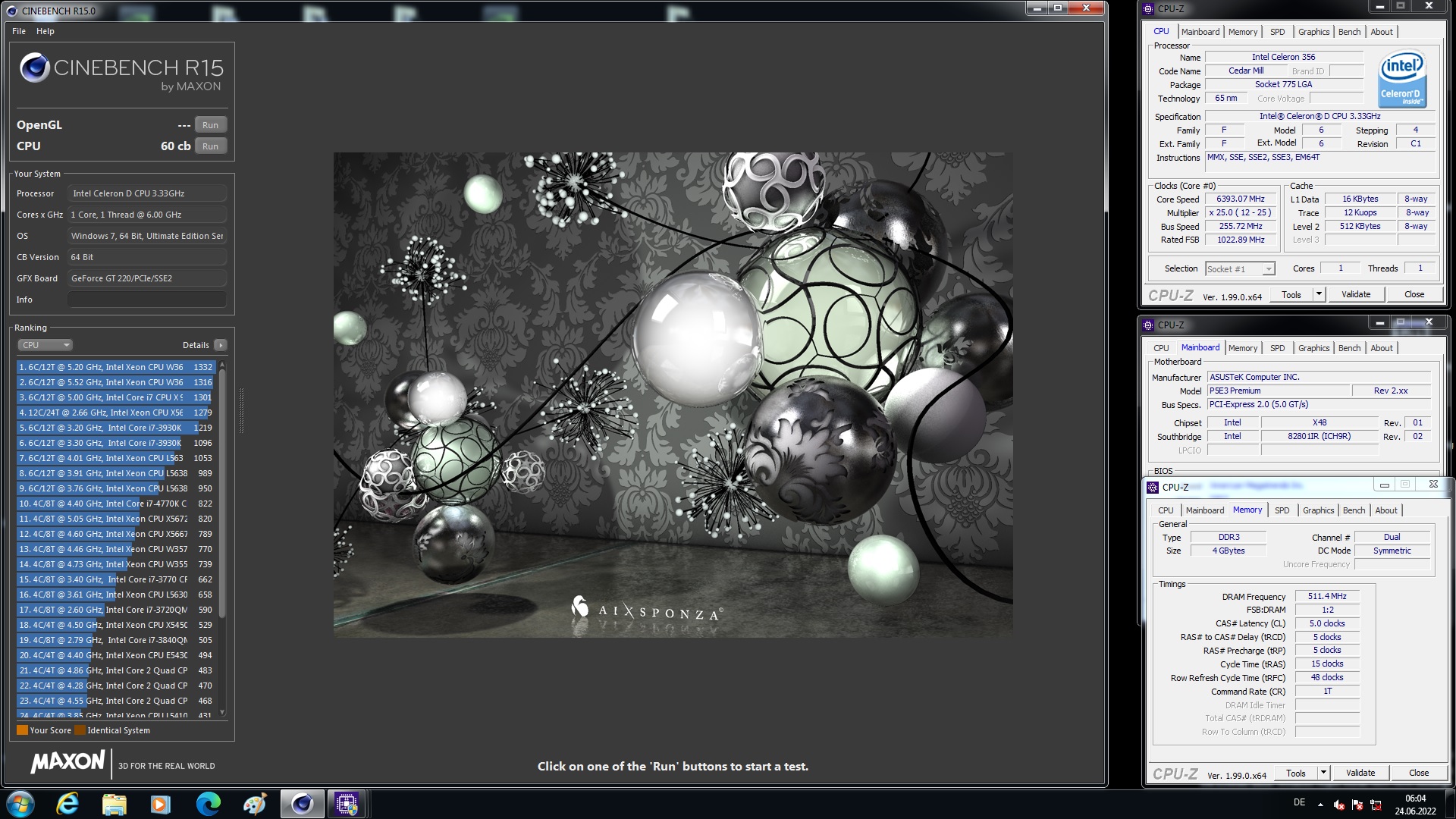Viewport: 1456px width, 819px height.
Task: Launch Internet Explorer from taskbar
Action: 67,804
